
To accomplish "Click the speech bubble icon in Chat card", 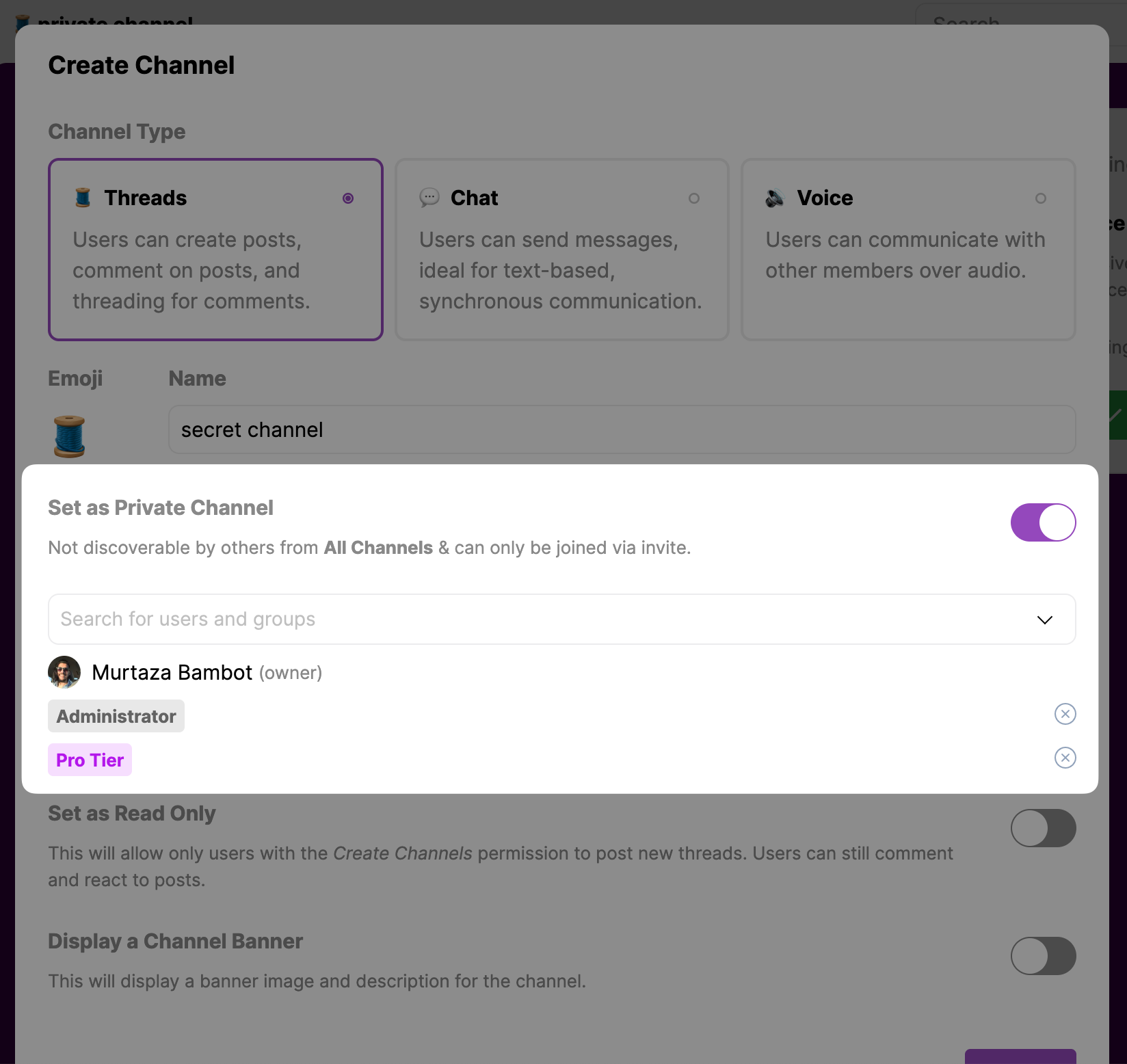I will coord(429,198).
